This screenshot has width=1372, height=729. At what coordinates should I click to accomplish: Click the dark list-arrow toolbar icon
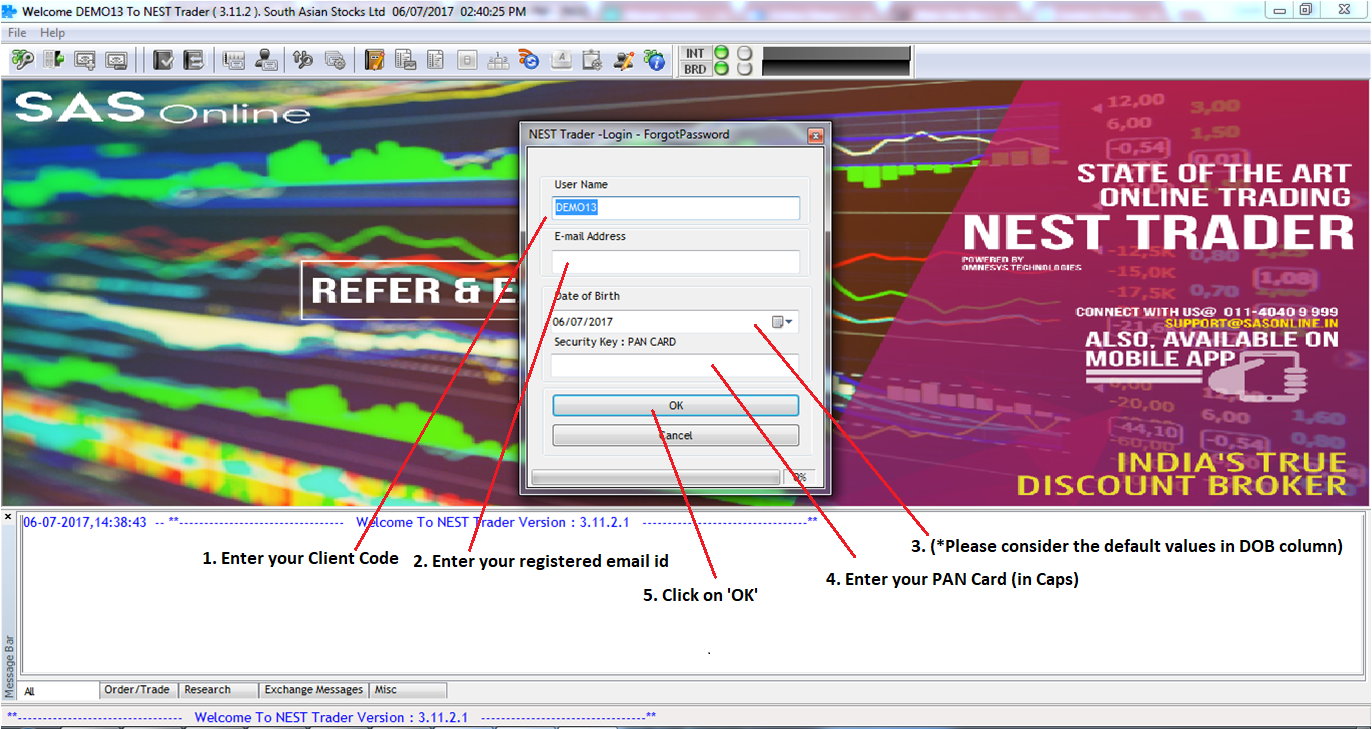coord(193,60)
